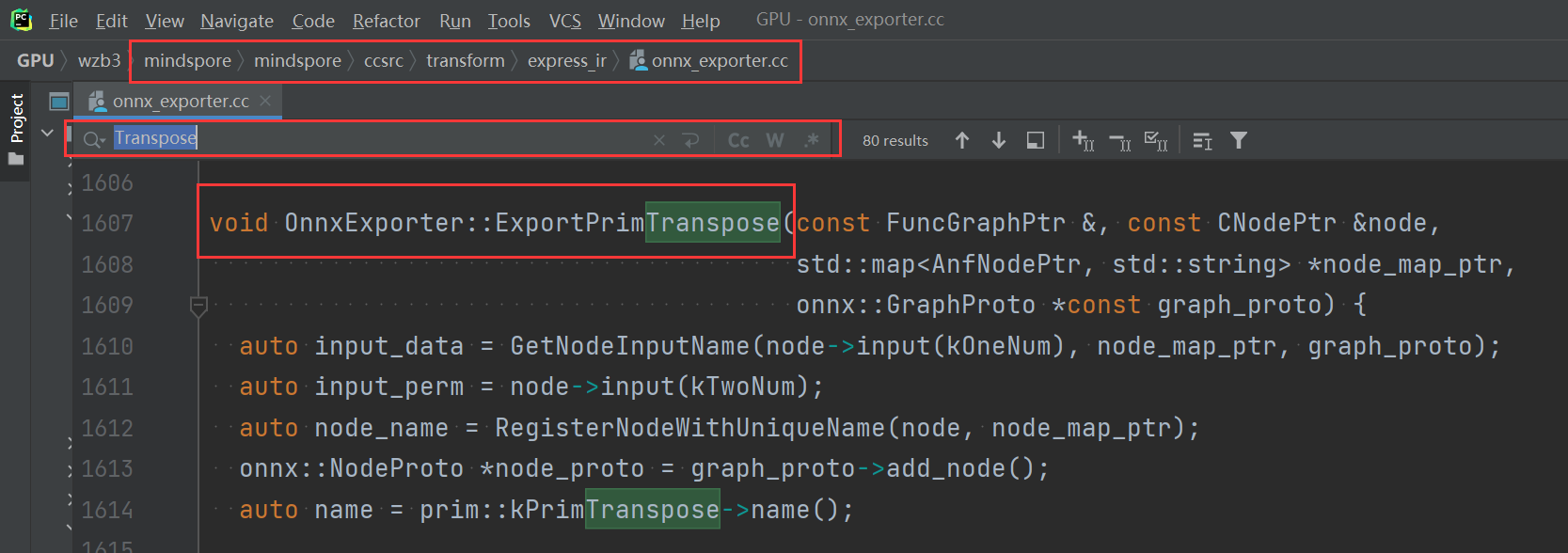Click CNodePtr type in signature
The width and height of the screenshot is (1568, 553).
coord(1276,223)
